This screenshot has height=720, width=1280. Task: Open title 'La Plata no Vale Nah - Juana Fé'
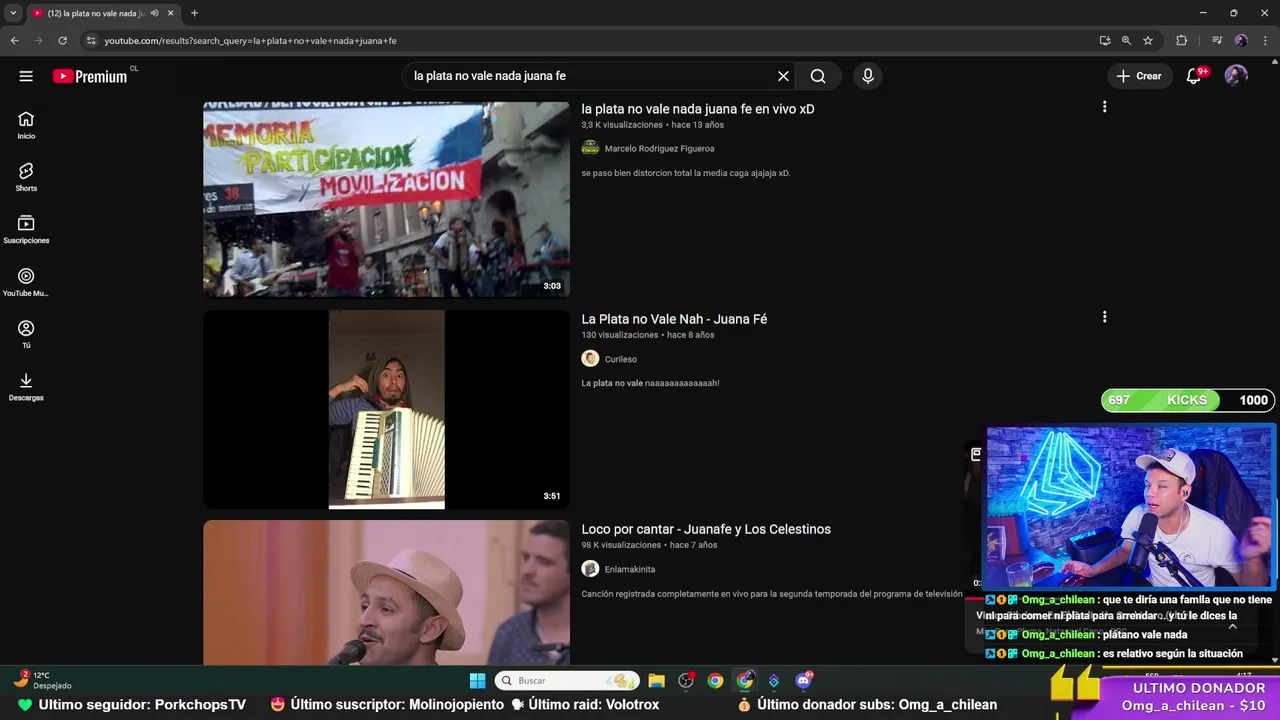click(674, 319)
